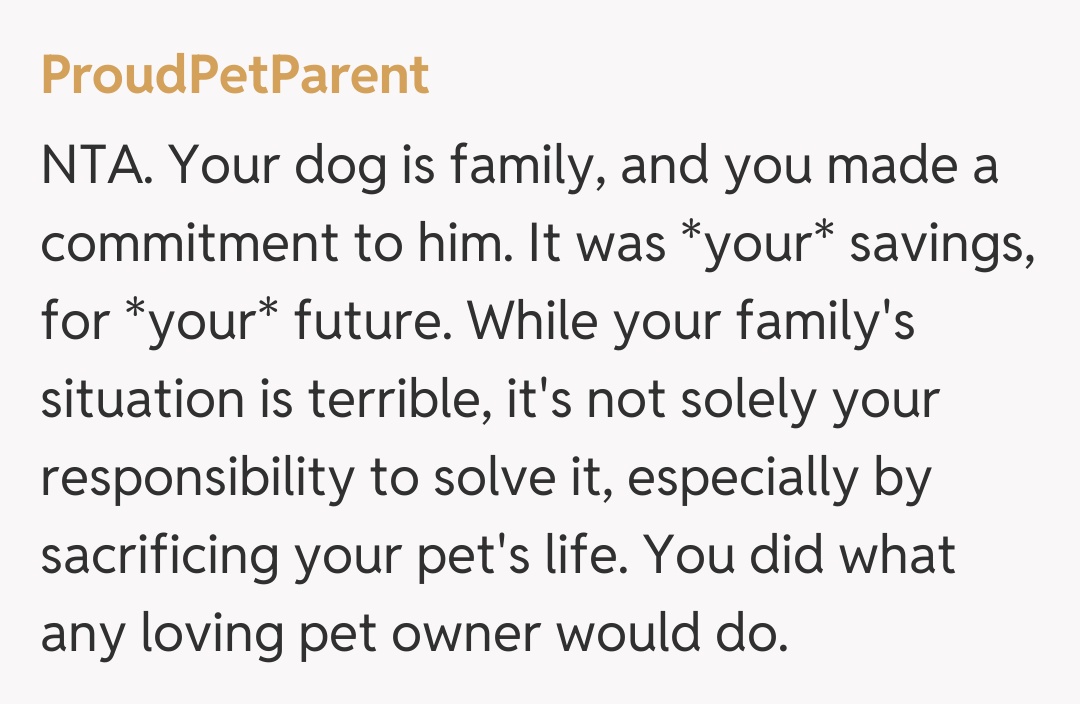
Task: Click the asterisk-wrapped "*your*" before "future"
Action: 200,323
